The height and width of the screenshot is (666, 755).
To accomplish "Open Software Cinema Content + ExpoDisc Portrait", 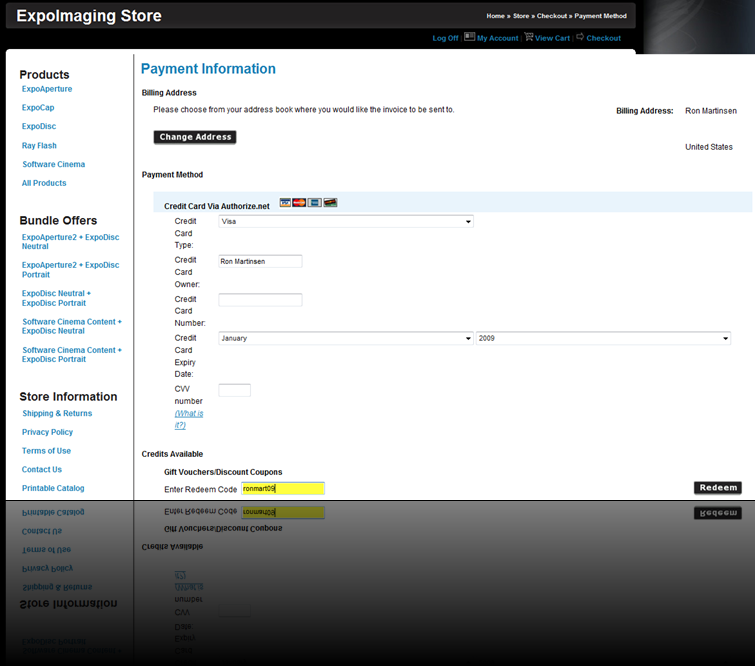I will [x=72, y=354].
